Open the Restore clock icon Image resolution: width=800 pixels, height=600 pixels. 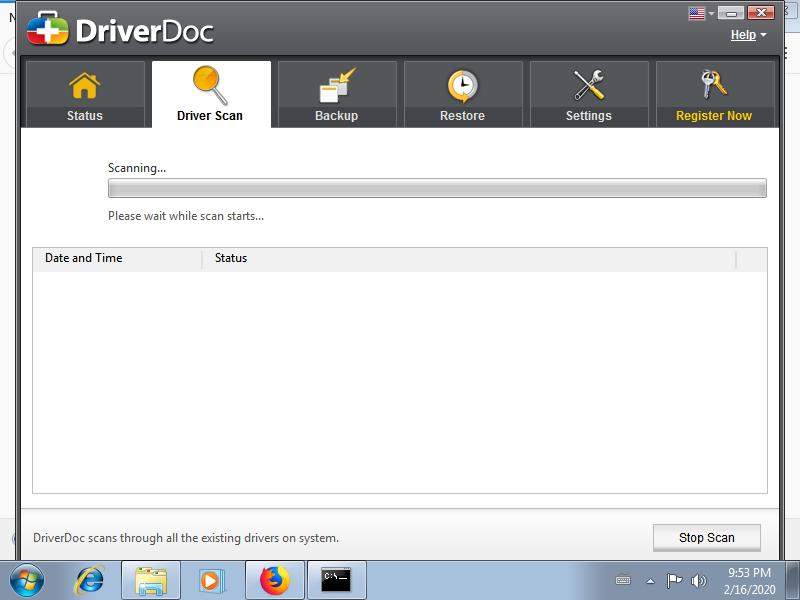click(x=462, y=86)
